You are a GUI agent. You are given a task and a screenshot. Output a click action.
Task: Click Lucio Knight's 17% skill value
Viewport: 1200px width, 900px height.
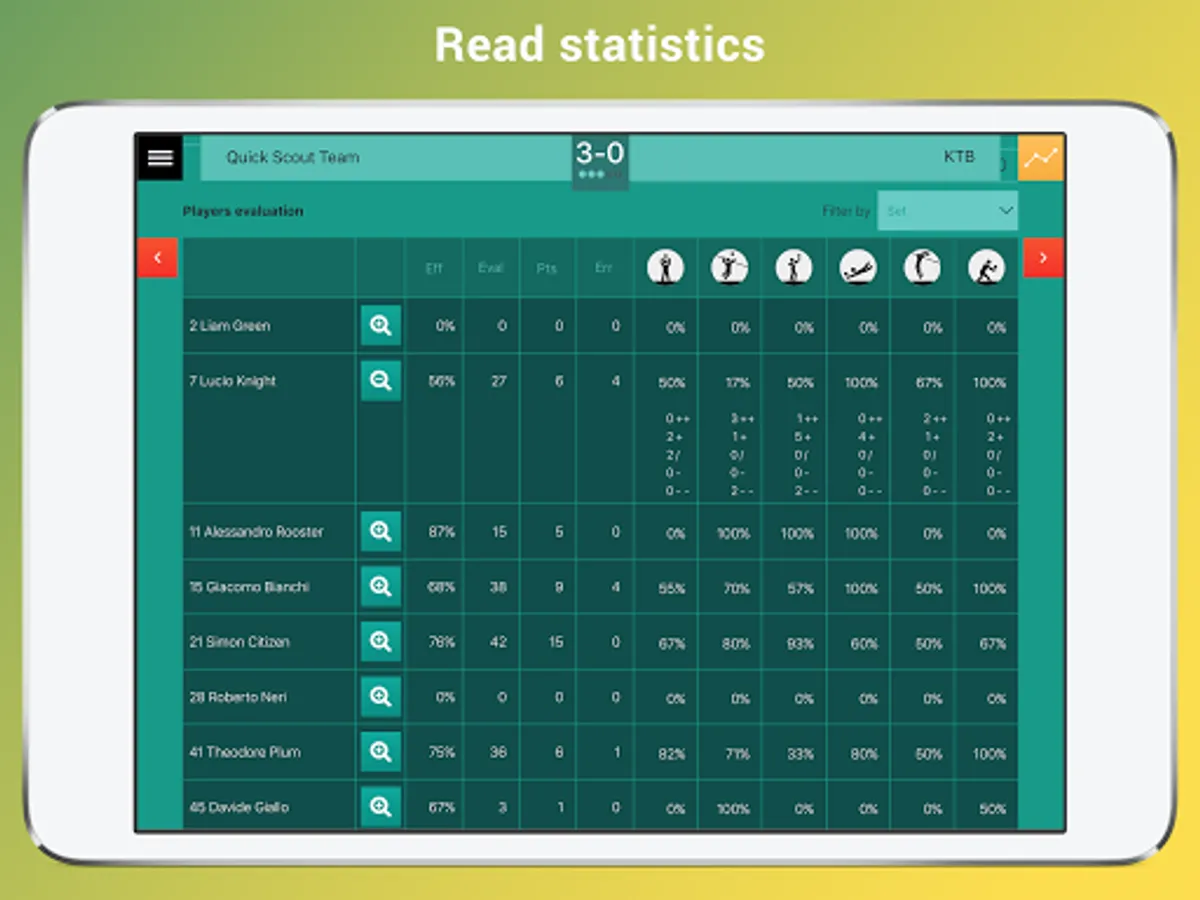736,383
